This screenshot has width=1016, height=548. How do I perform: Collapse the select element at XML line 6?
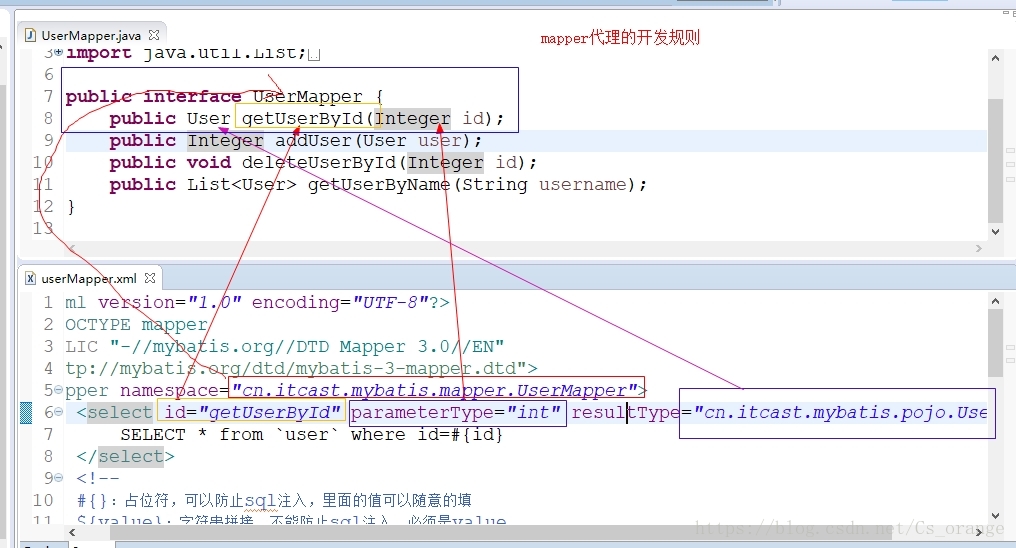tap(58, 412)
